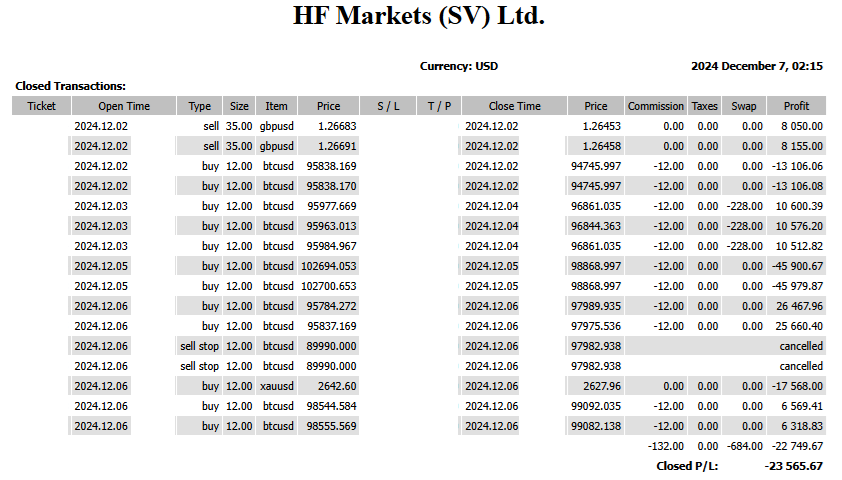Screen dimensions: 842x480
Task: Click the Currency: USD label
Action: pyautogui.click(x=459, y=66)
